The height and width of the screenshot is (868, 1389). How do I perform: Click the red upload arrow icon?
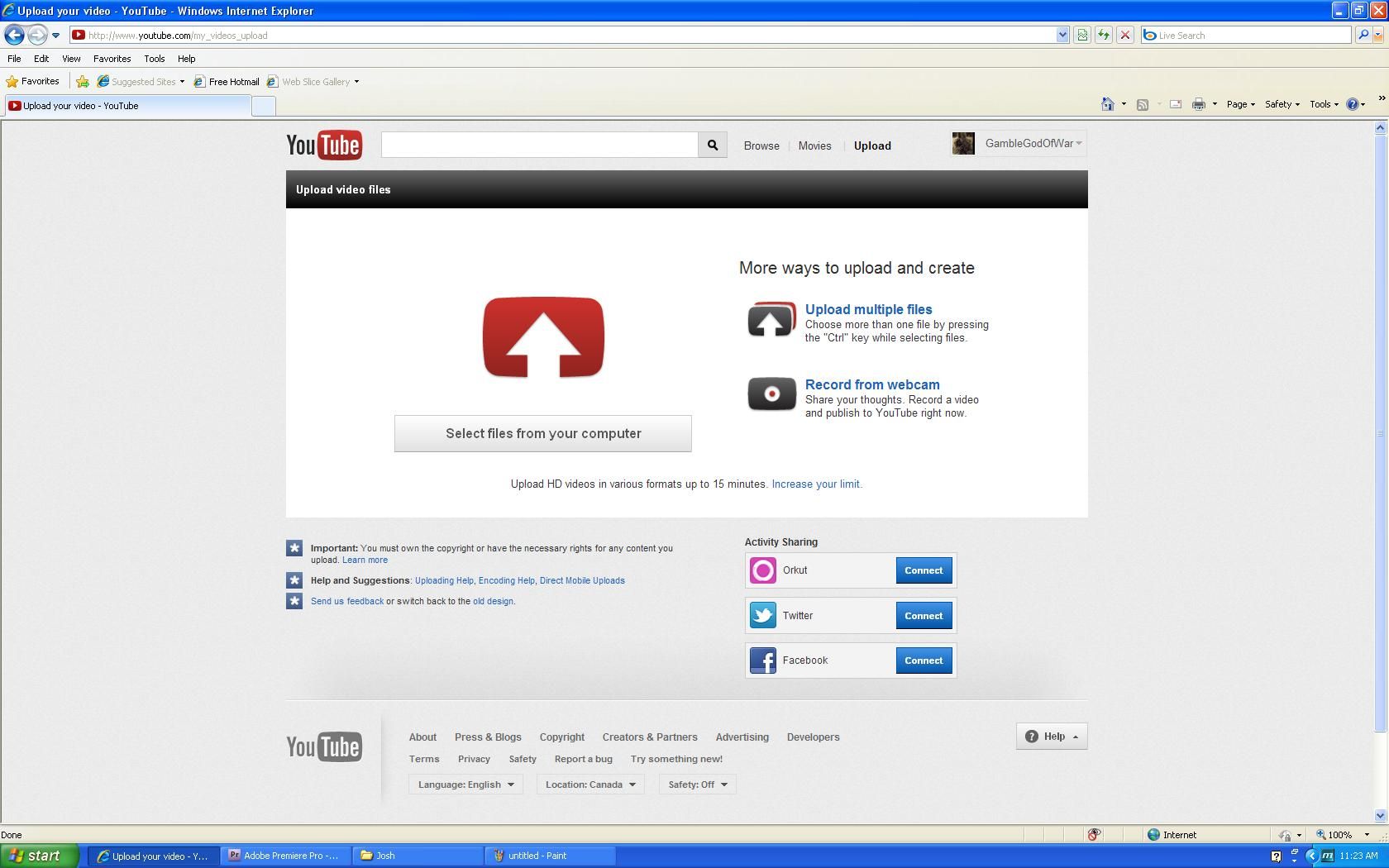[x=542, y=336]
